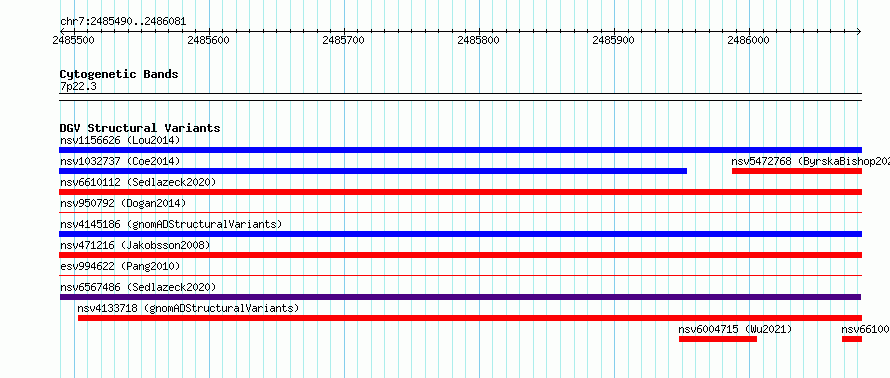
Task: Select thin red nsv950792 variant line
Action: click(x=460, y=213)
